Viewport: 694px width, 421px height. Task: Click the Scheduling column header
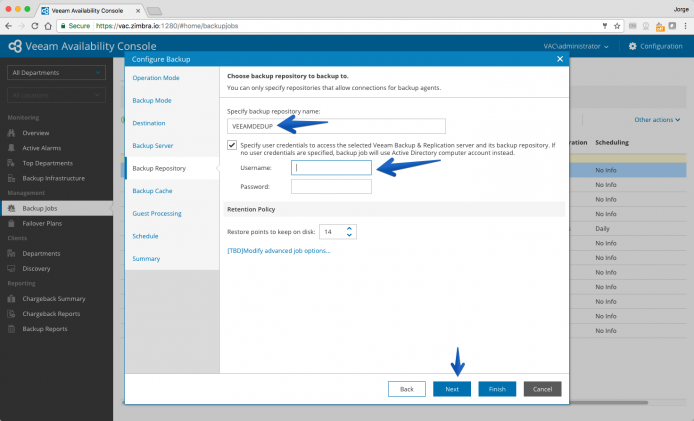tap(612, 142)
